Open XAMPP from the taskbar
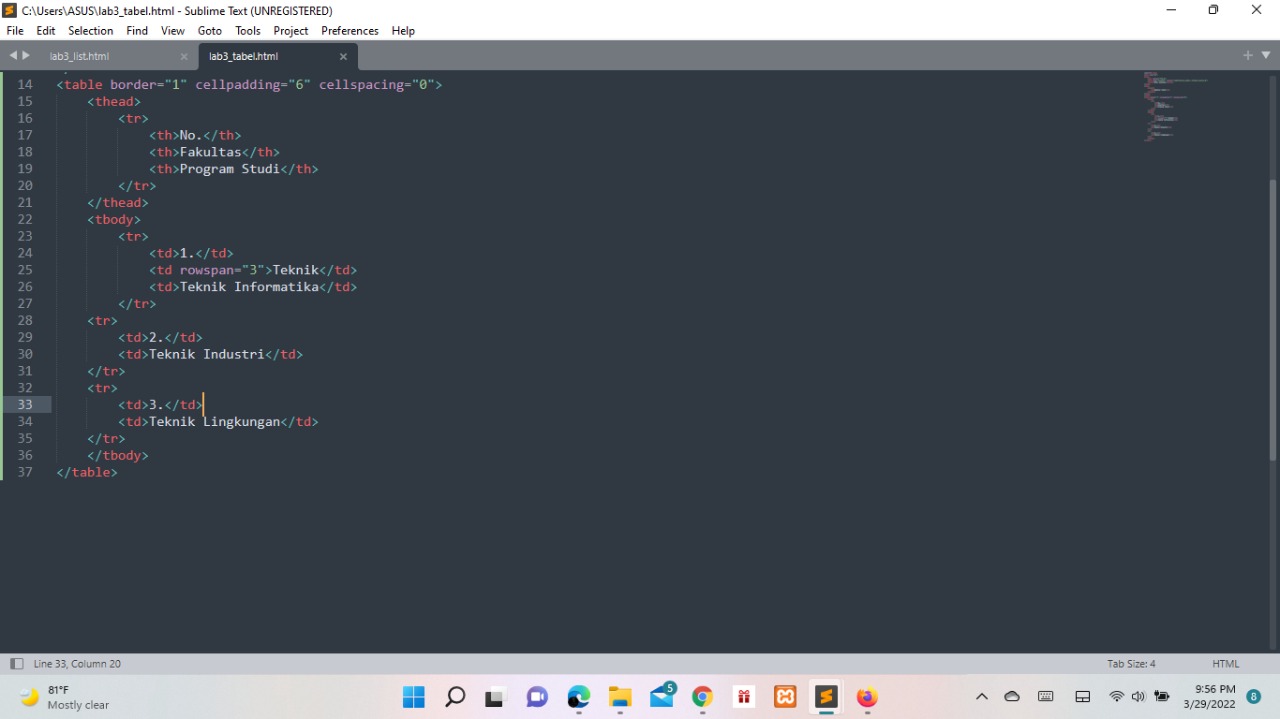The height and width of the screenshot is (719, 1280). [x=785, y=697]
